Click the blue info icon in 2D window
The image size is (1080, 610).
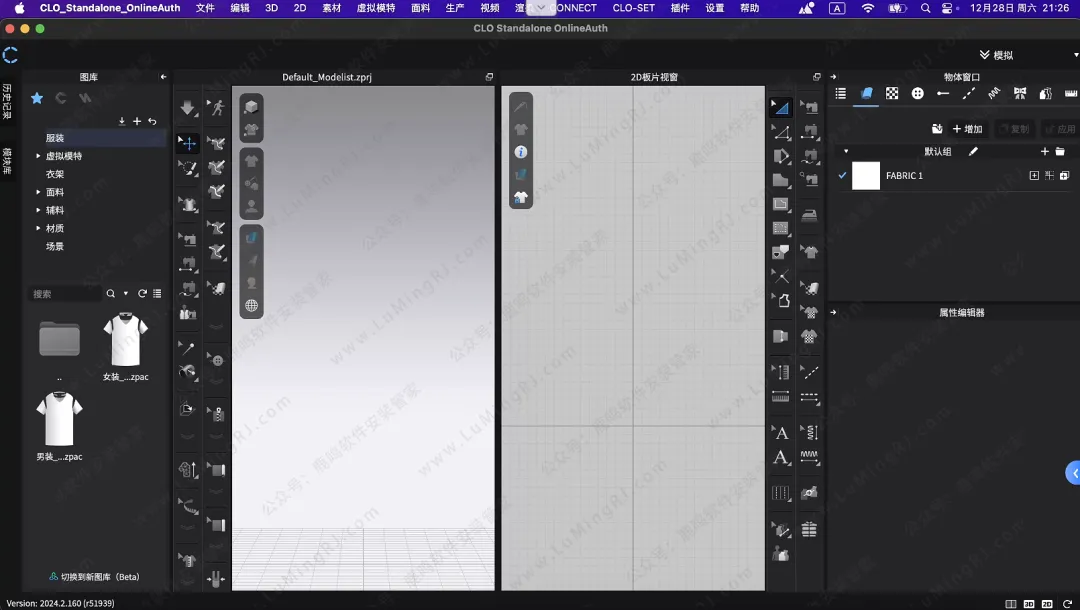(520, 152)
